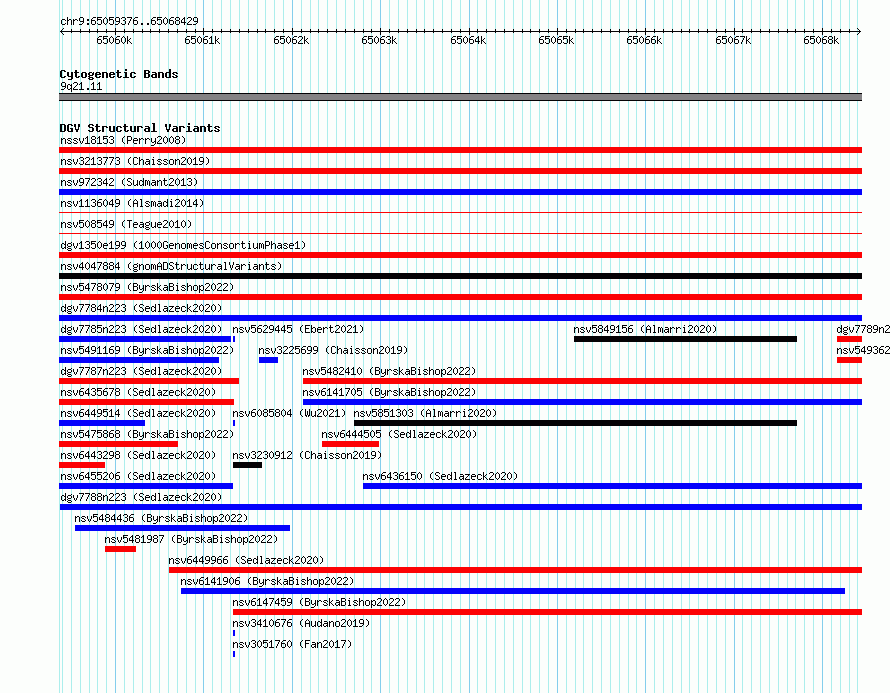Click the nssv18153 (Perry2008) variant label
Screen dimensions: 890x693
[x=123, y=140]
